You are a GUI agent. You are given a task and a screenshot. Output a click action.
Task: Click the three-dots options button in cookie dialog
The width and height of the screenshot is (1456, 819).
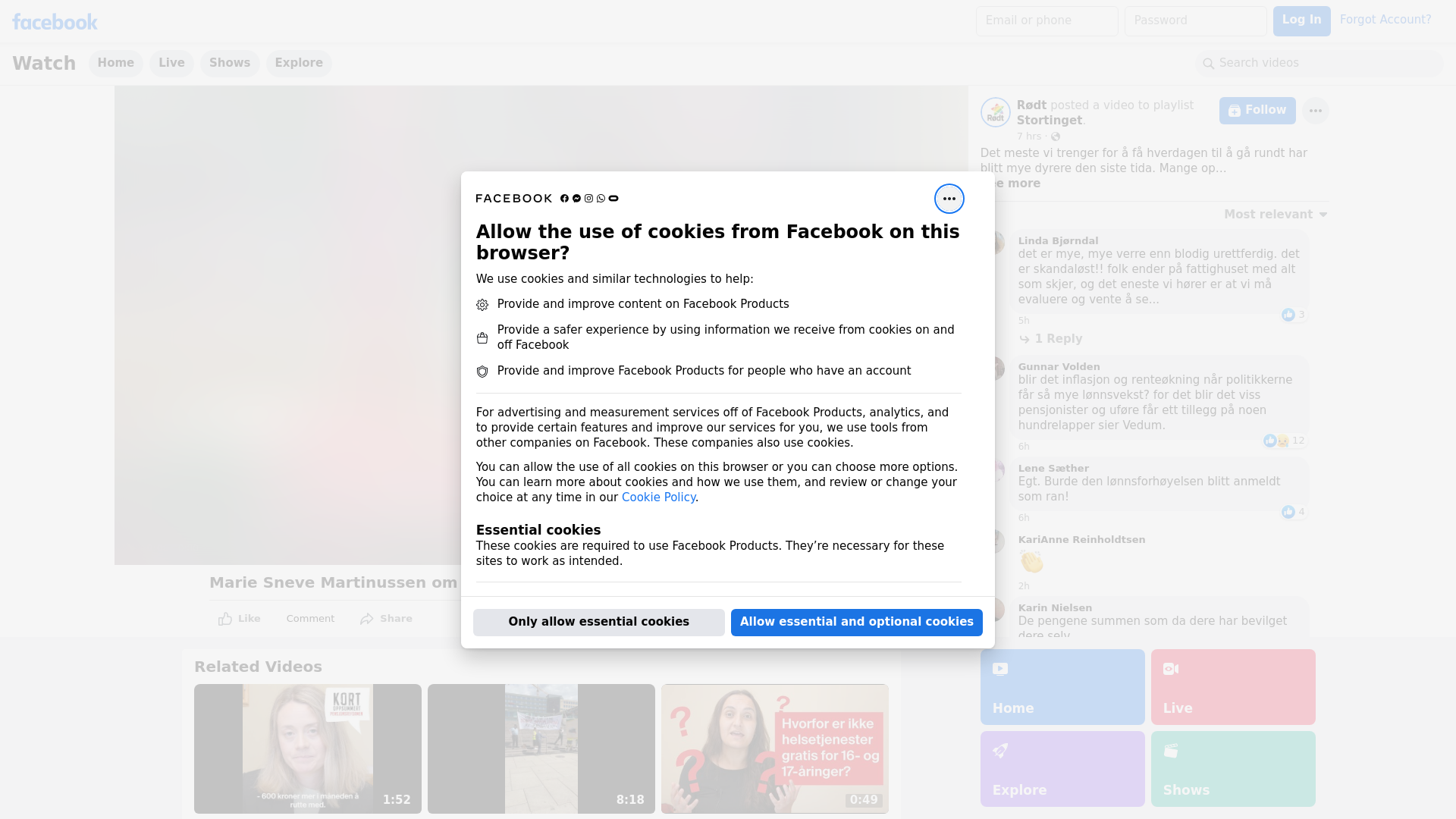[949, 199]
